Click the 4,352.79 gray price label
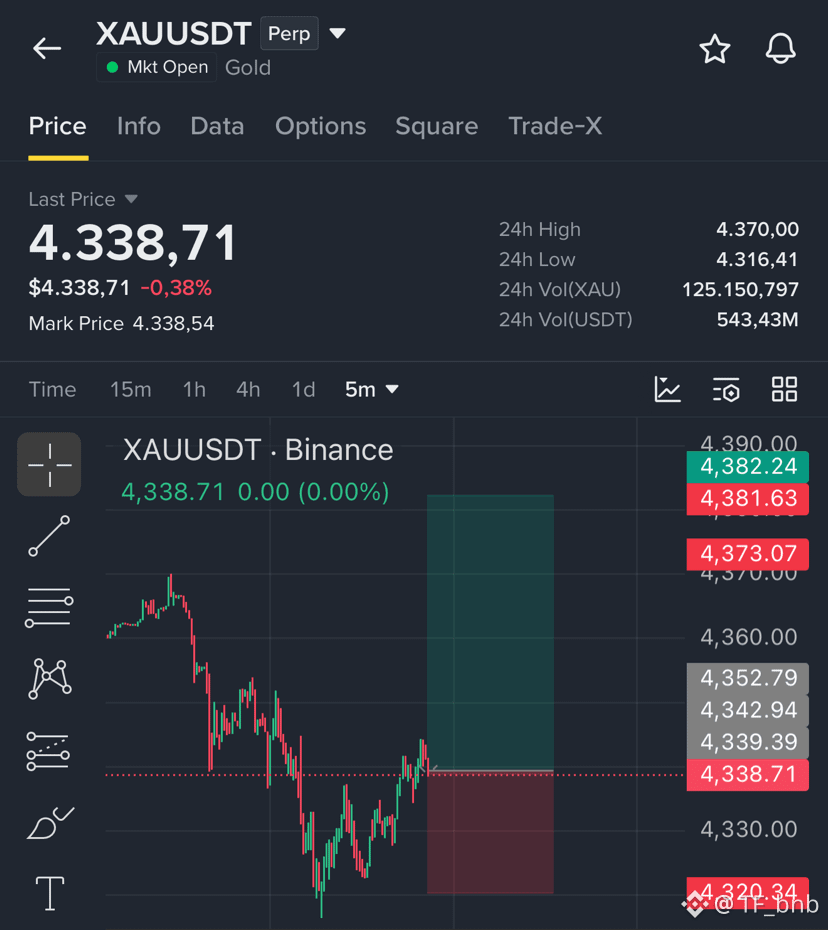Image resolution: width=828 pixels, height=930 pixels. coord(747,678)
